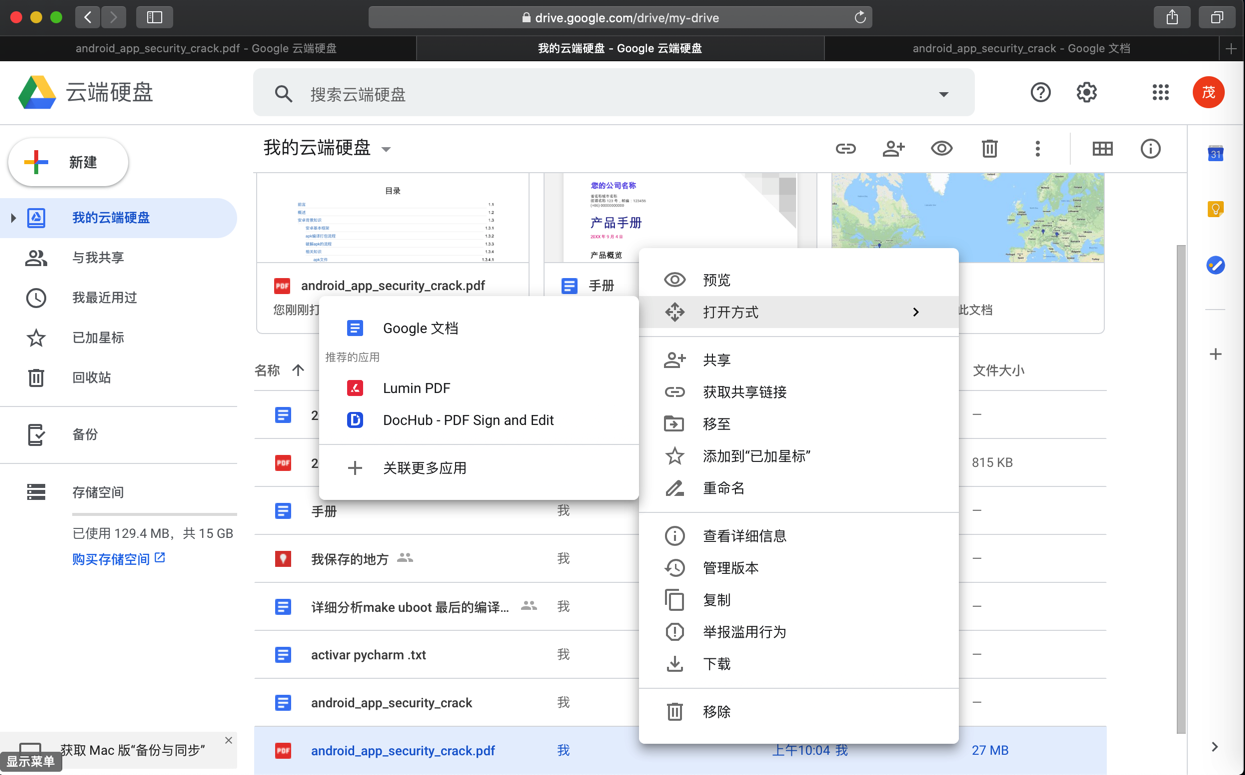Open the Help question mark icon

pyautogui.click(x=1040, y=93)
